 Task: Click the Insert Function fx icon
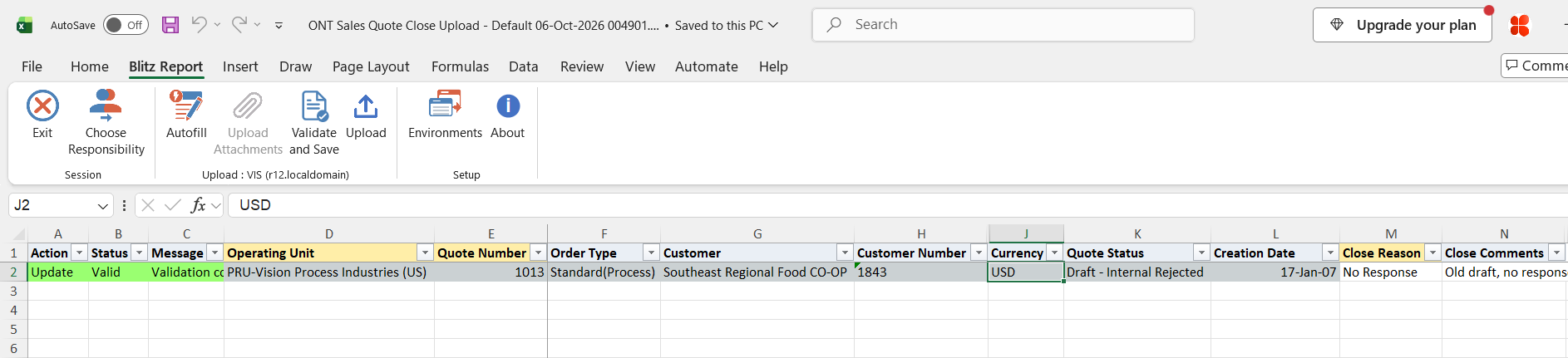point(198,205)
